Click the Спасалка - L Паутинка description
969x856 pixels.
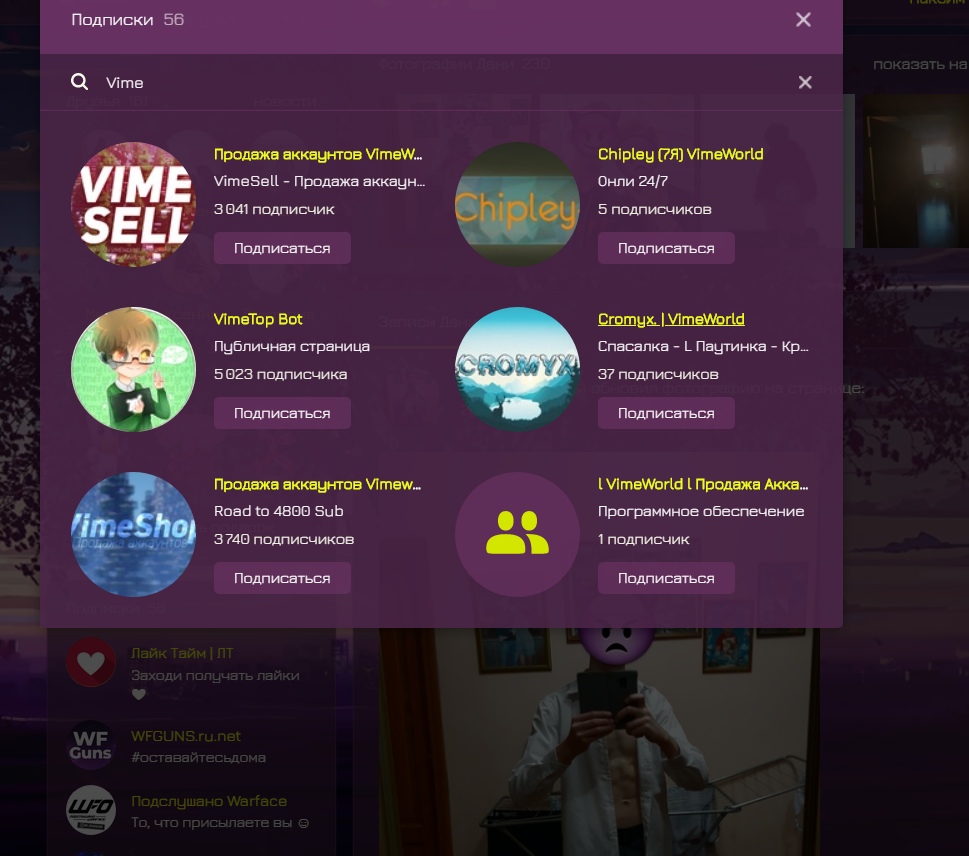coord(703,347)
